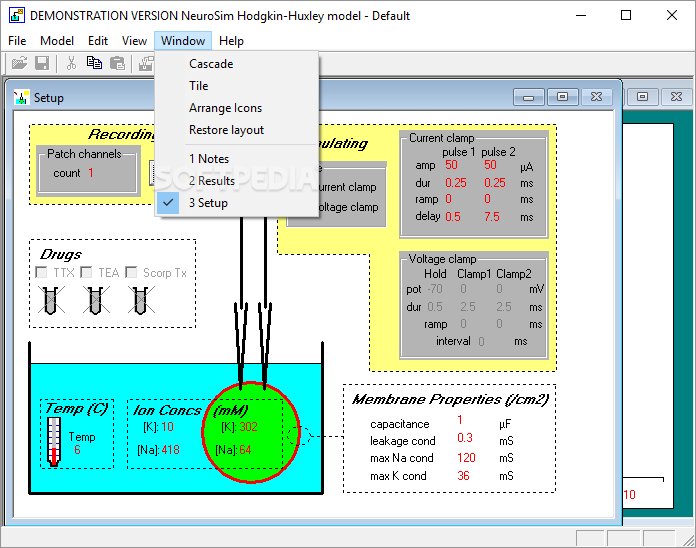Click the Hold pot value -70
Screen dimensions: 696x548
point(435,289)
